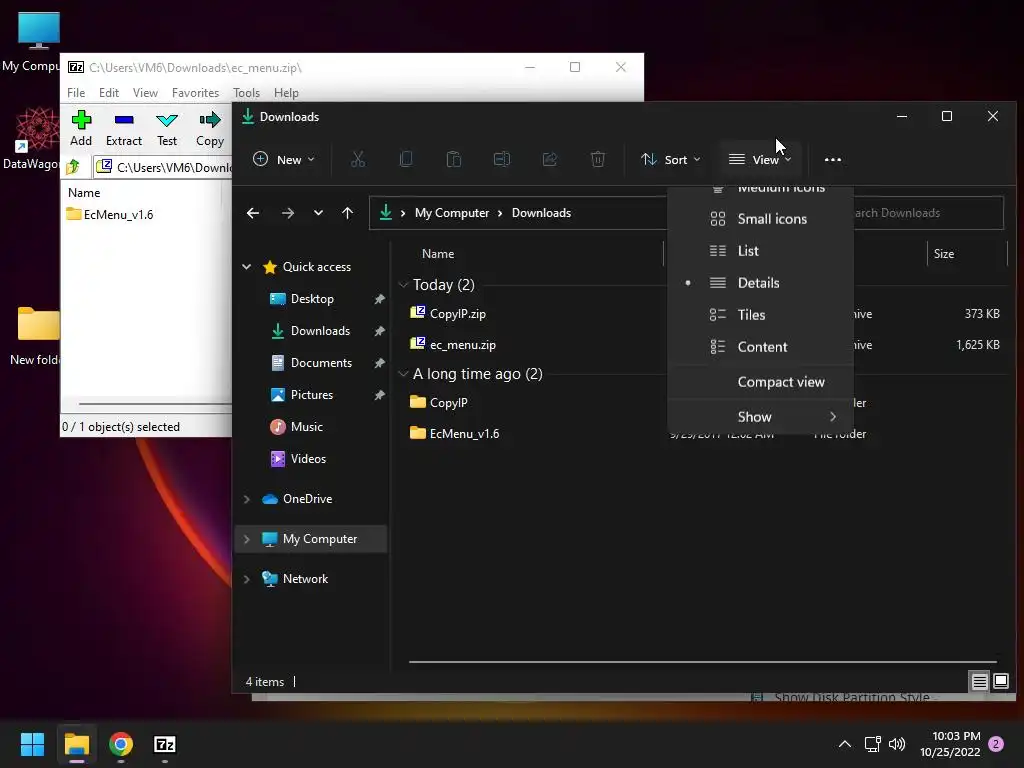
Task: Select the Details view option
Action: 760,283
